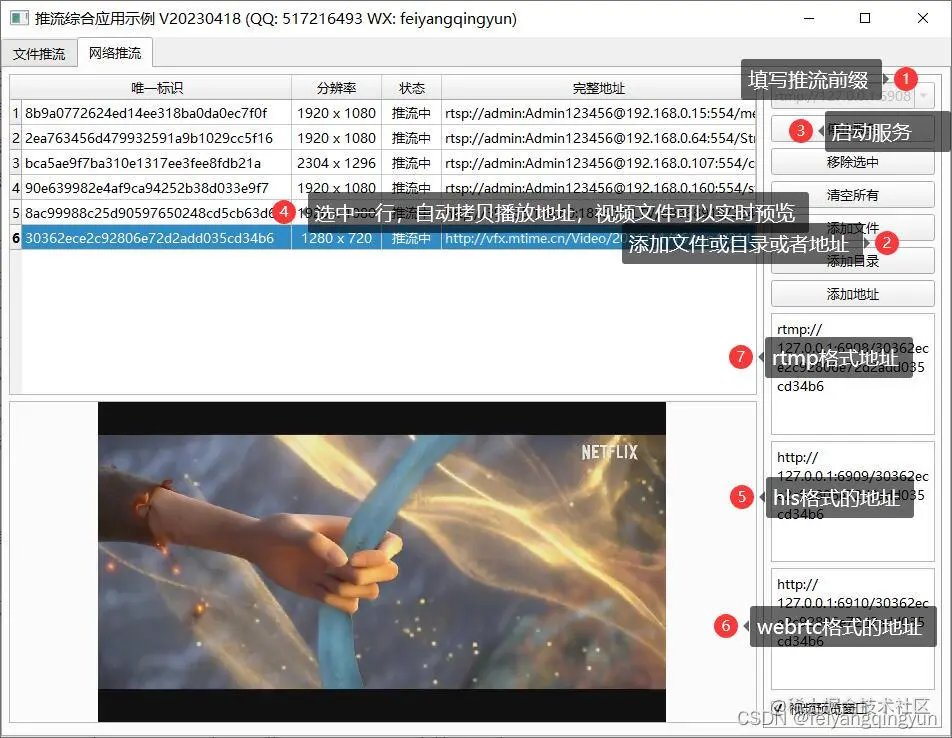Click the rtsp address ending 192.168.0.15:554
952x738 pixels.
[598, 113]
